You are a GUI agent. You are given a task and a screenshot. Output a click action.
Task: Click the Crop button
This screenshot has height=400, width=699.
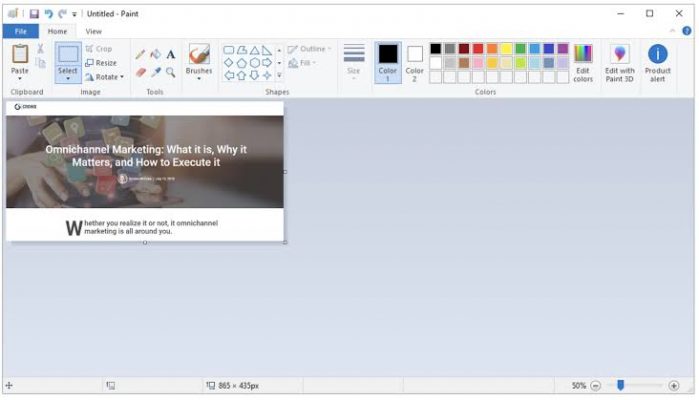99,49
